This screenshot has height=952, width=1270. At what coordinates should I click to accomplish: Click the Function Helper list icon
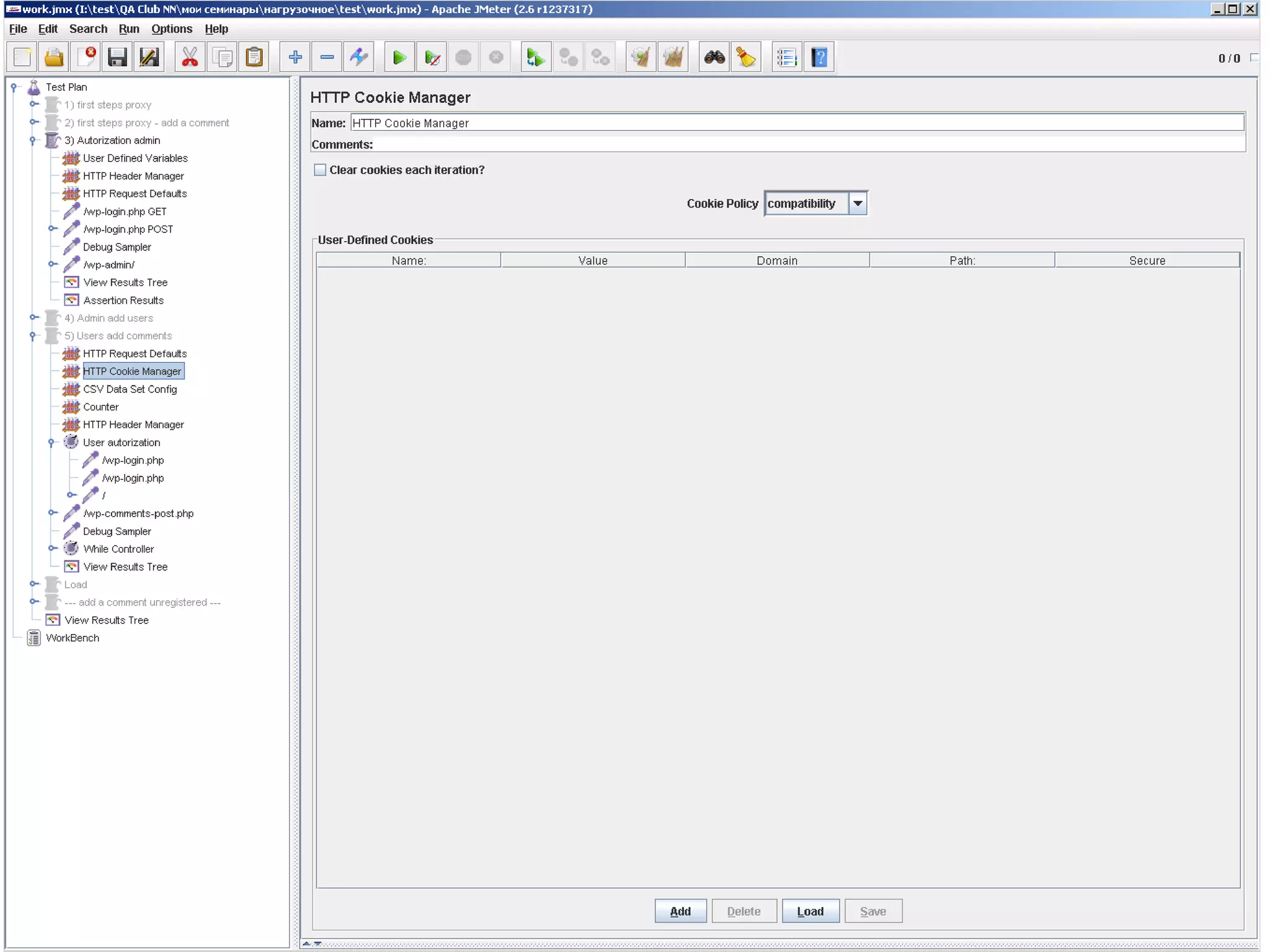786,58
